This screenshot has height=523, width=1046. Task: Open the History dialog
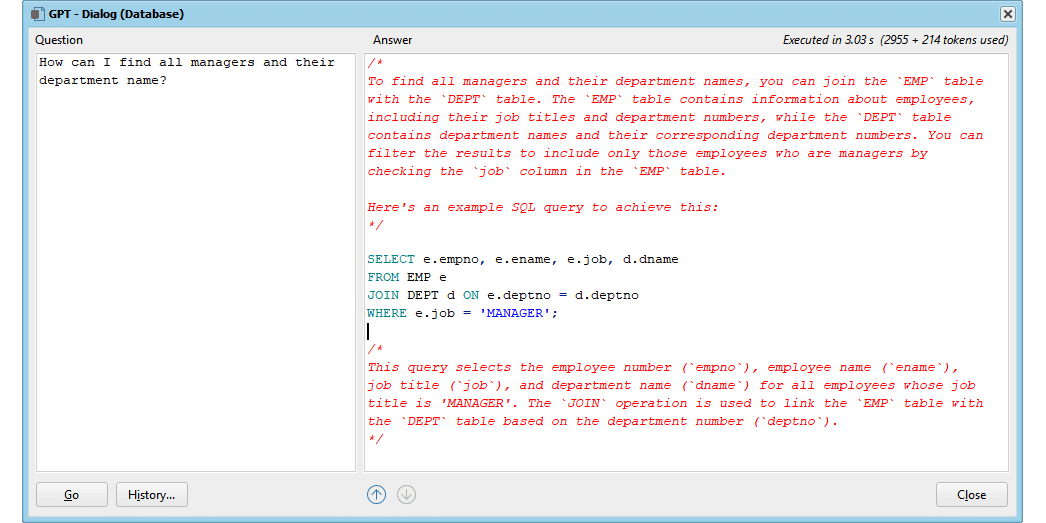point(151,494)
